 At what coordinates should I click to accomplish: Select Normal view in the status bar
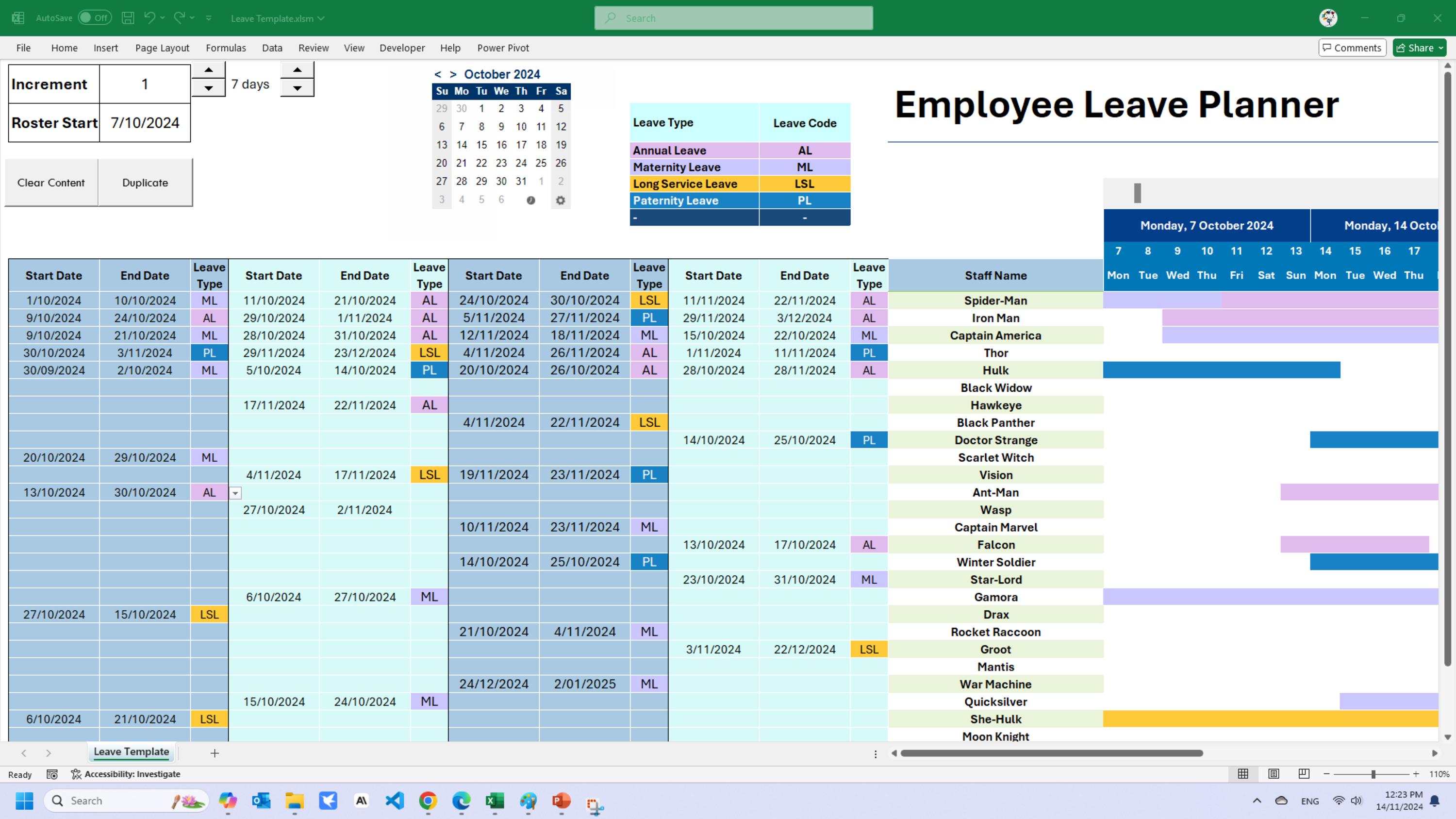[x=1243, y=774]
